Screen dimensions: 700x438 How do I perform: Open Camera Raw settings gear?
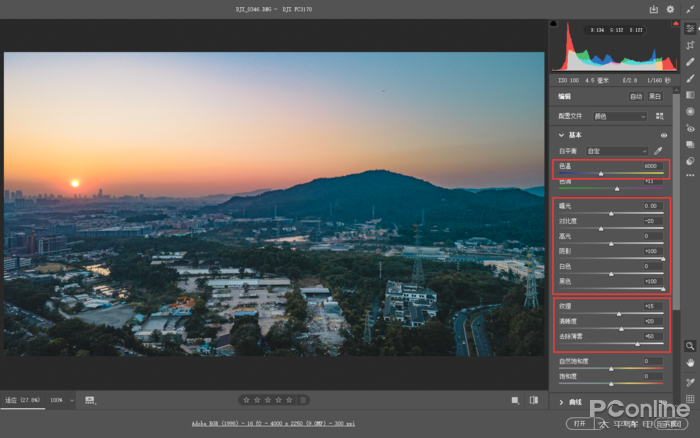pos(671,10)
